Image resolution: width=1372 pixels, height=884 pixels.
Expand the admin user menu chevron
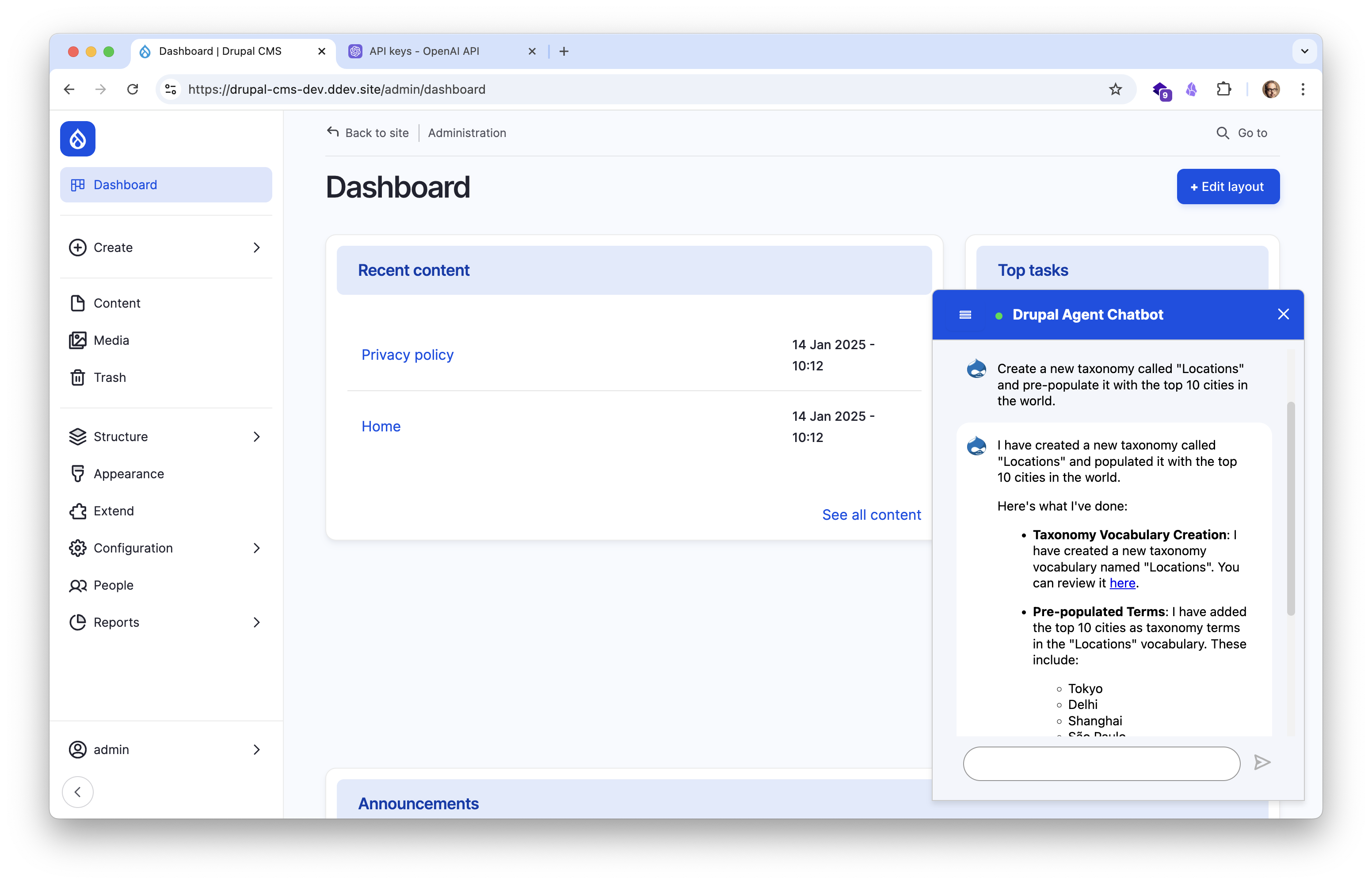tap(257, 750)
